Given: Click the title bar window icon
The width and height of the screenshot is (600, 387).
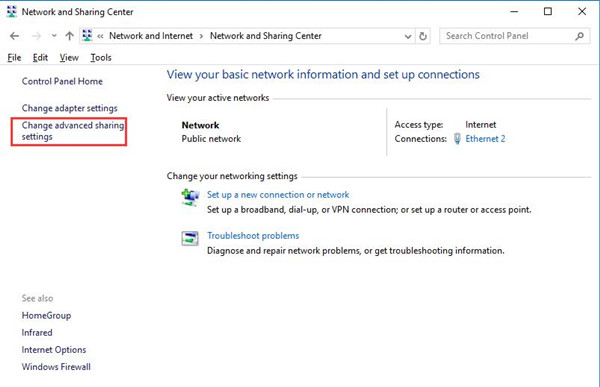Looking at the screenshot, I should point(12,12).
